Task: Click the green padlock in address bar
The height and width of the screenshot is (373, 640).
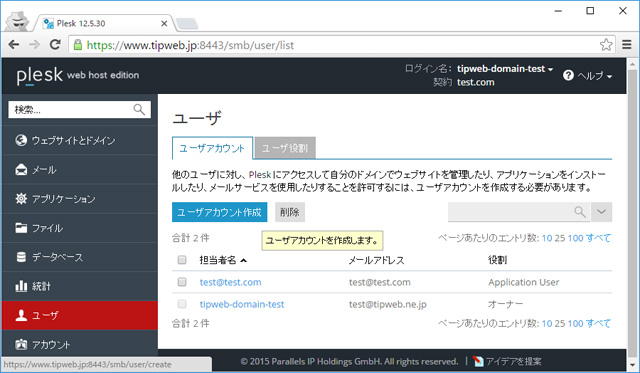Action: 78,45
